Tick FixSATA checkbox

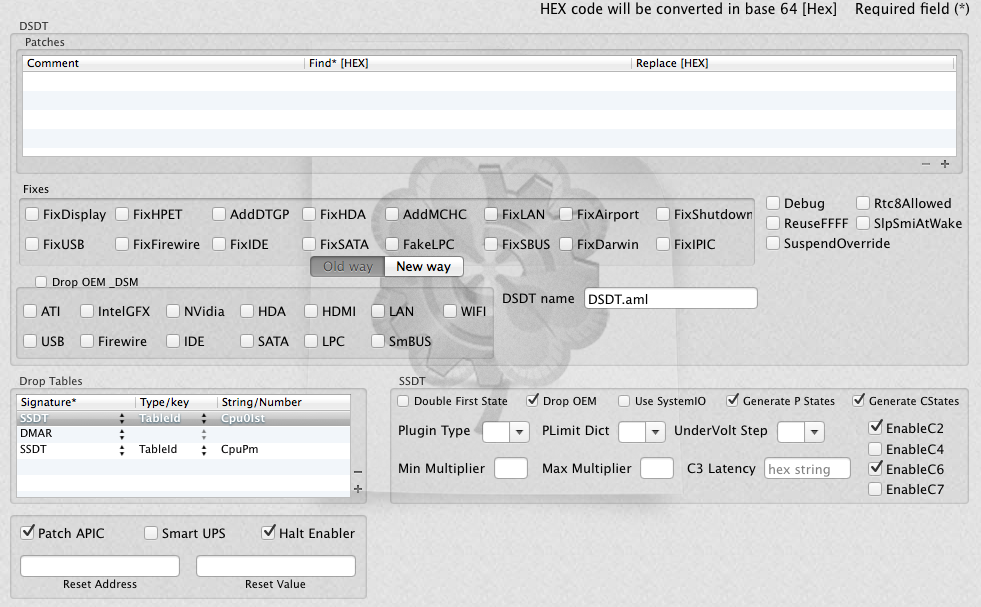309,244
